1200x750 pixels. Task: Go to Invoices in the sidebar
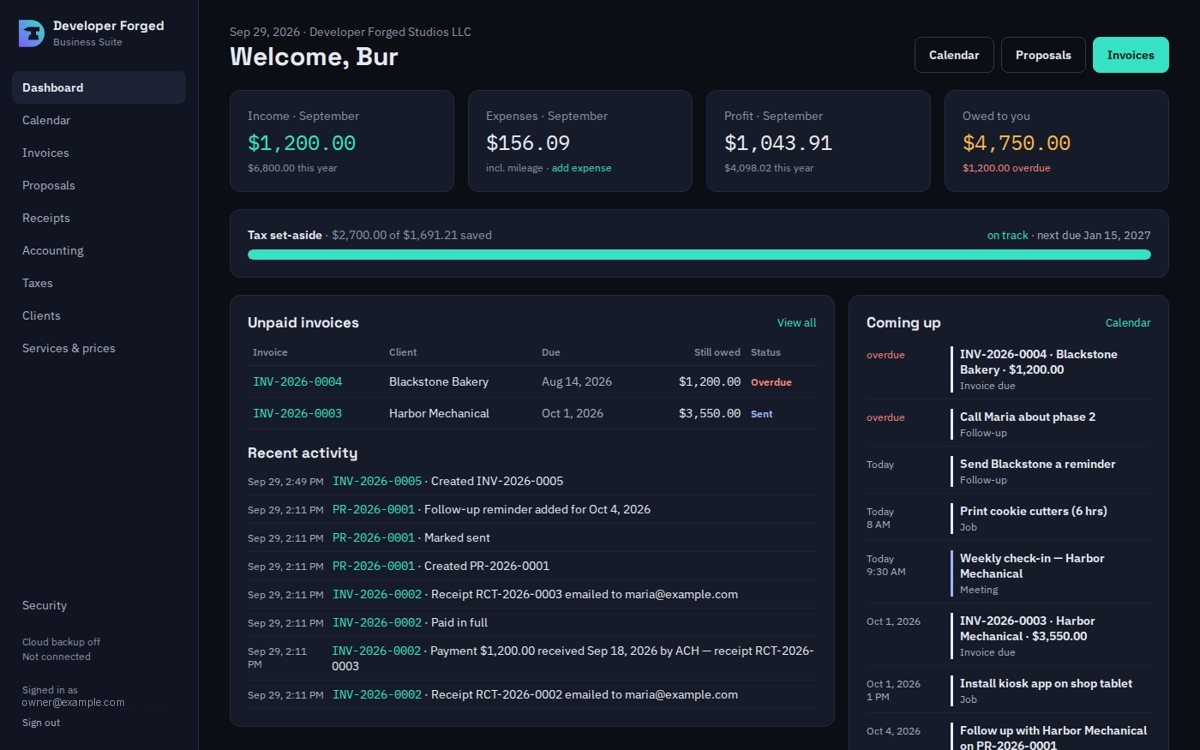[99, 153]
